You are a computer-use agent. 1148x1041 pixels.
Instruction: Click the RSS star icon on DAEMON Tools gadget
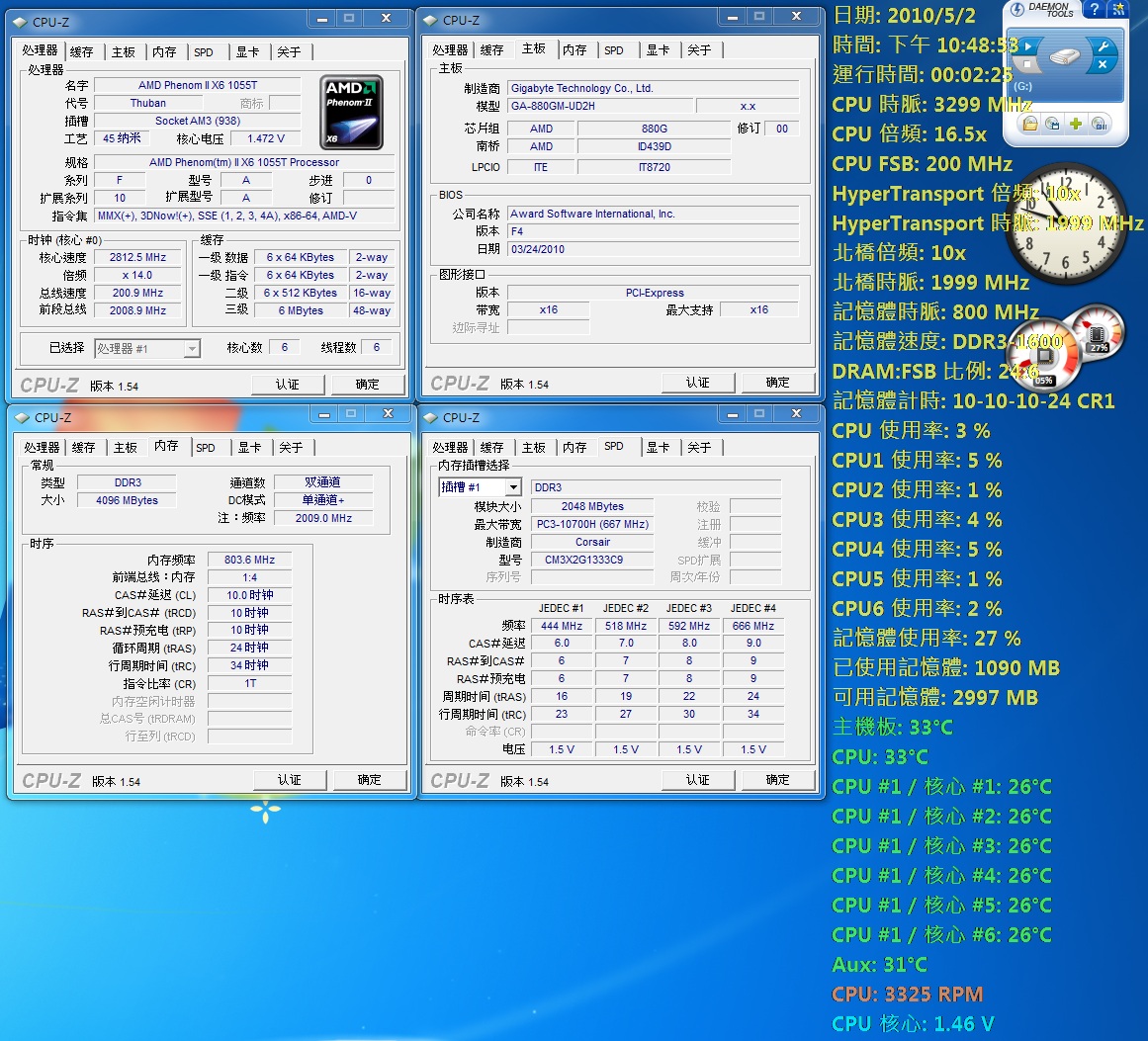[1118, 9]
